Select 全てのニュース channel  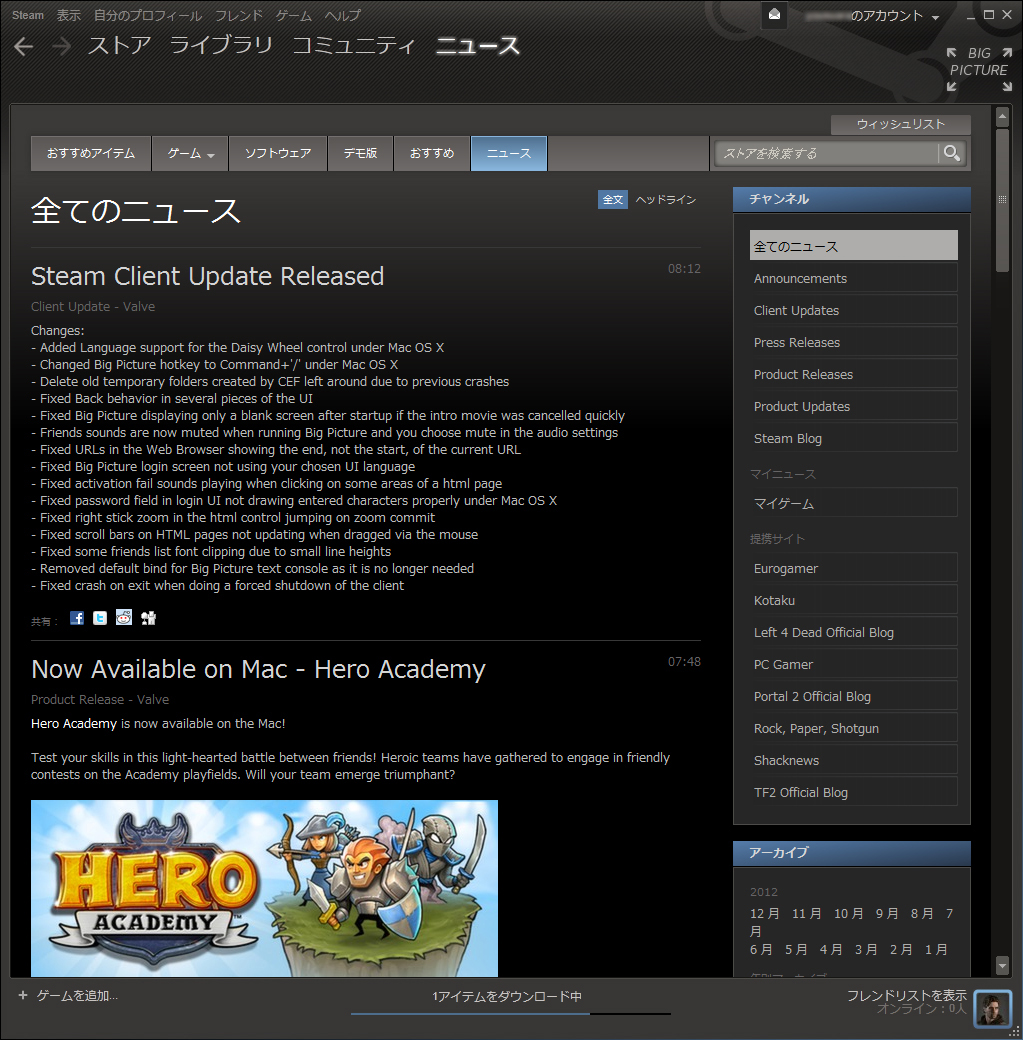pyautogui.click(x=853, y=245)
